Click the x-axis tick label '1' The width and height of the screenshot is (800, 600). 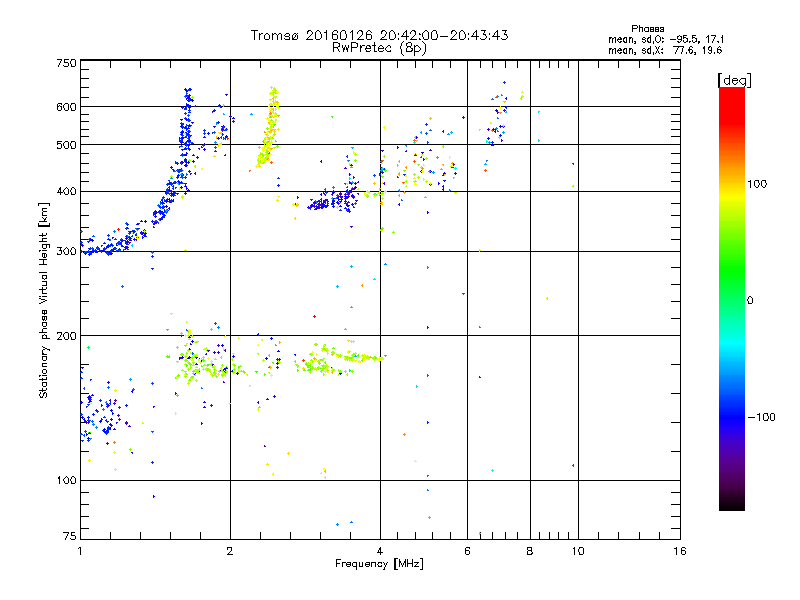tap(80, 551)
